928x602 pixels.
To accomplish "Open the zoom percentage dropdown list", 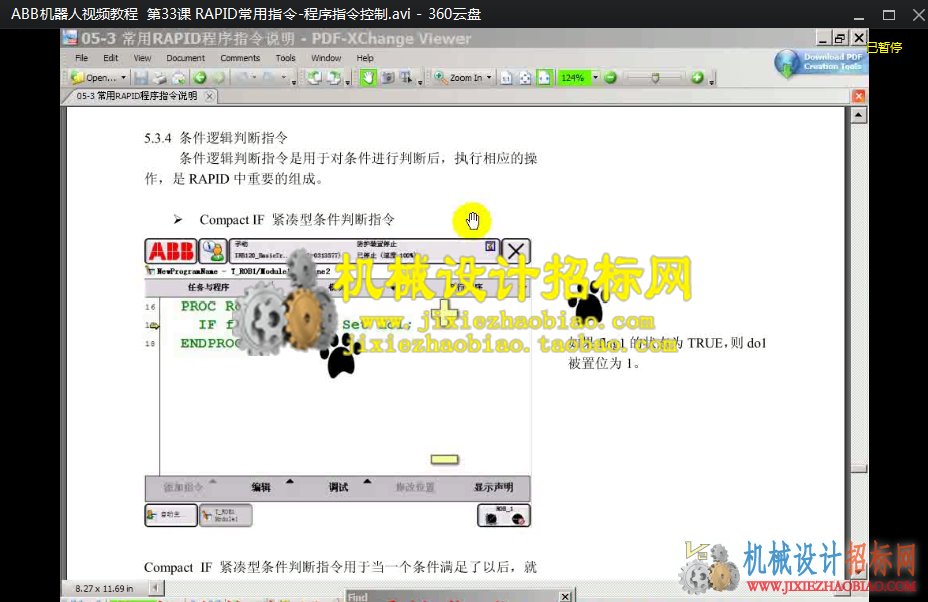I will click(x=595, y=78).
